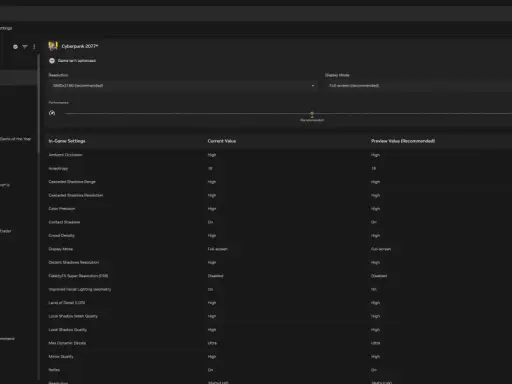
Task: Click the 'Cyberpunk 2077' game title text
Action: coord(80,46)
